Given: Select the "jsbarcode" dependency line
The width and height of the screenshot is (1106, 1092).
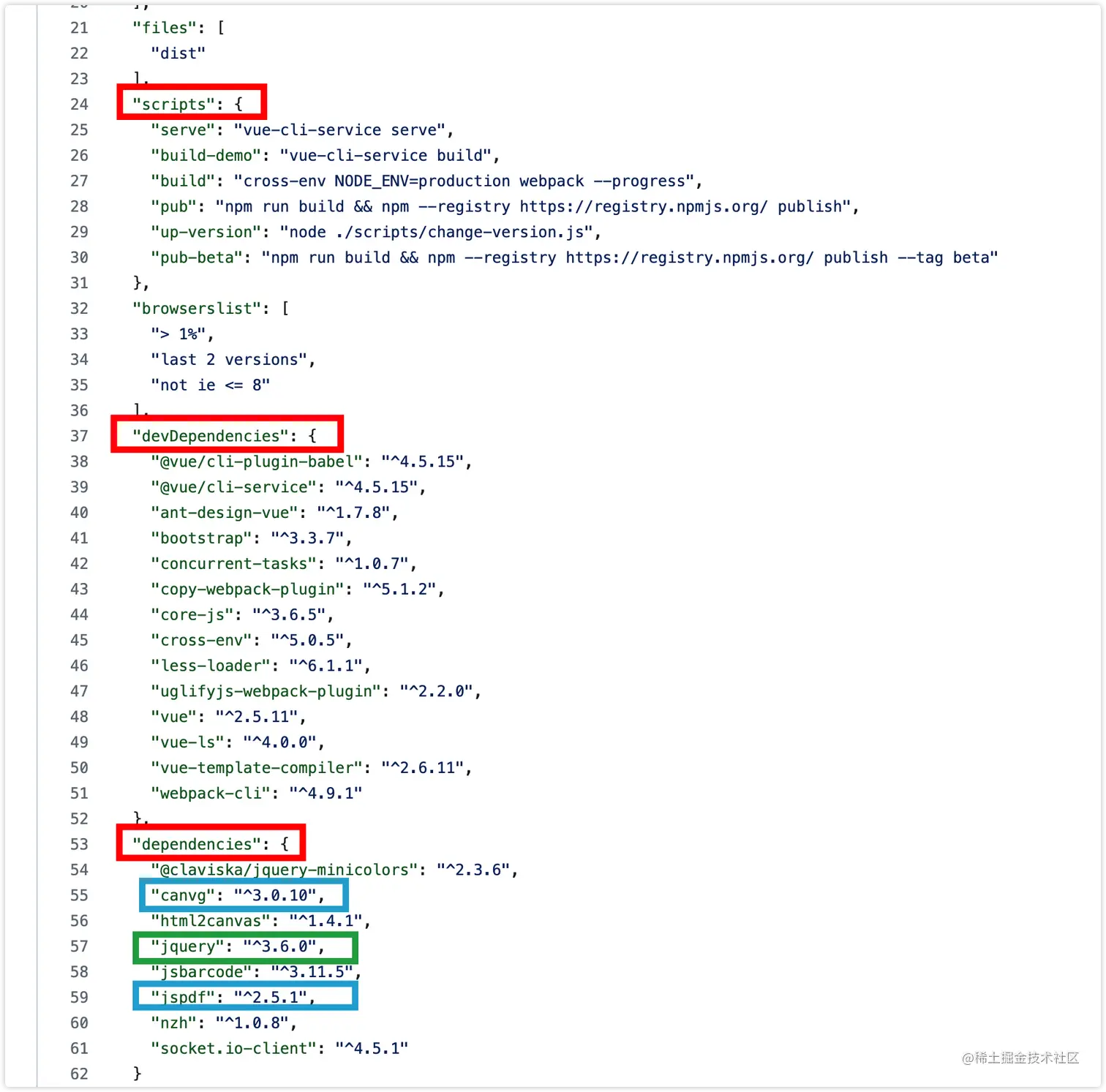Looking at the screenshot, I should [256, 973].
